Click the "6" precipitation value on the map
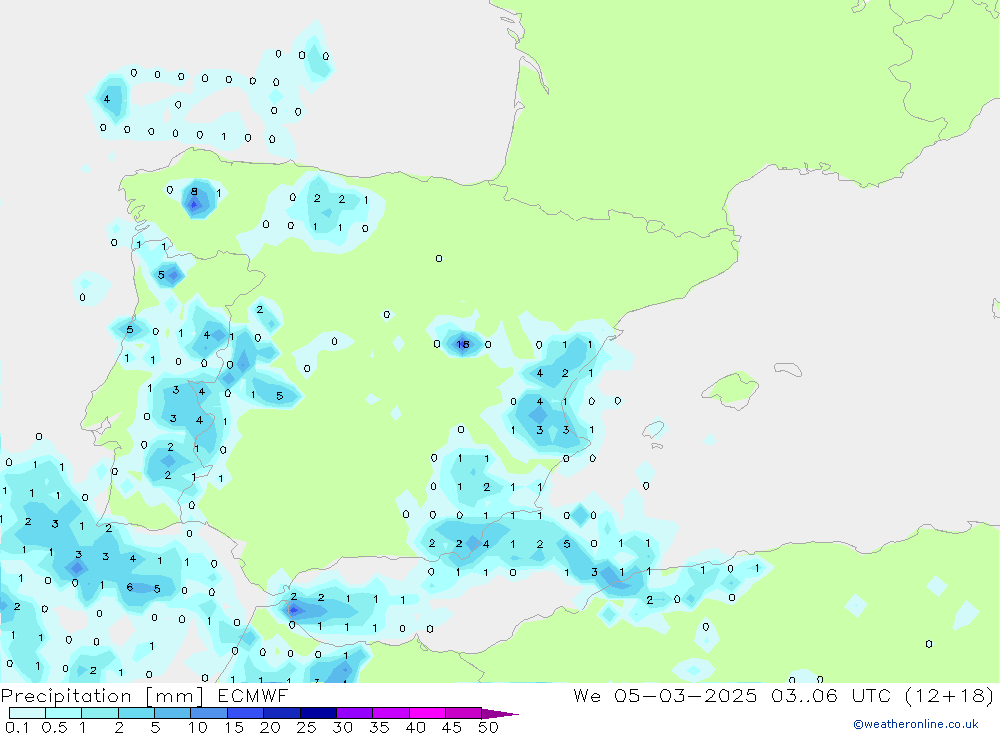Screen dimensions: 1000x733 (x=129, y=587)
